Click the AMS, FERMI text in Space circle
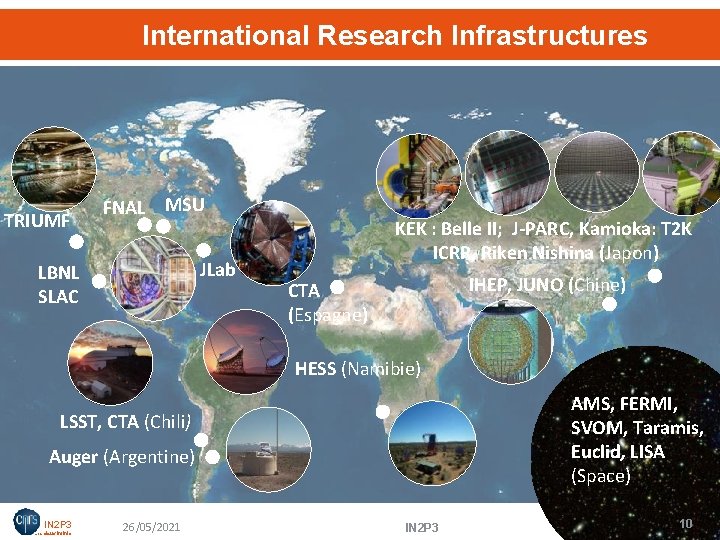 [624, 404]
